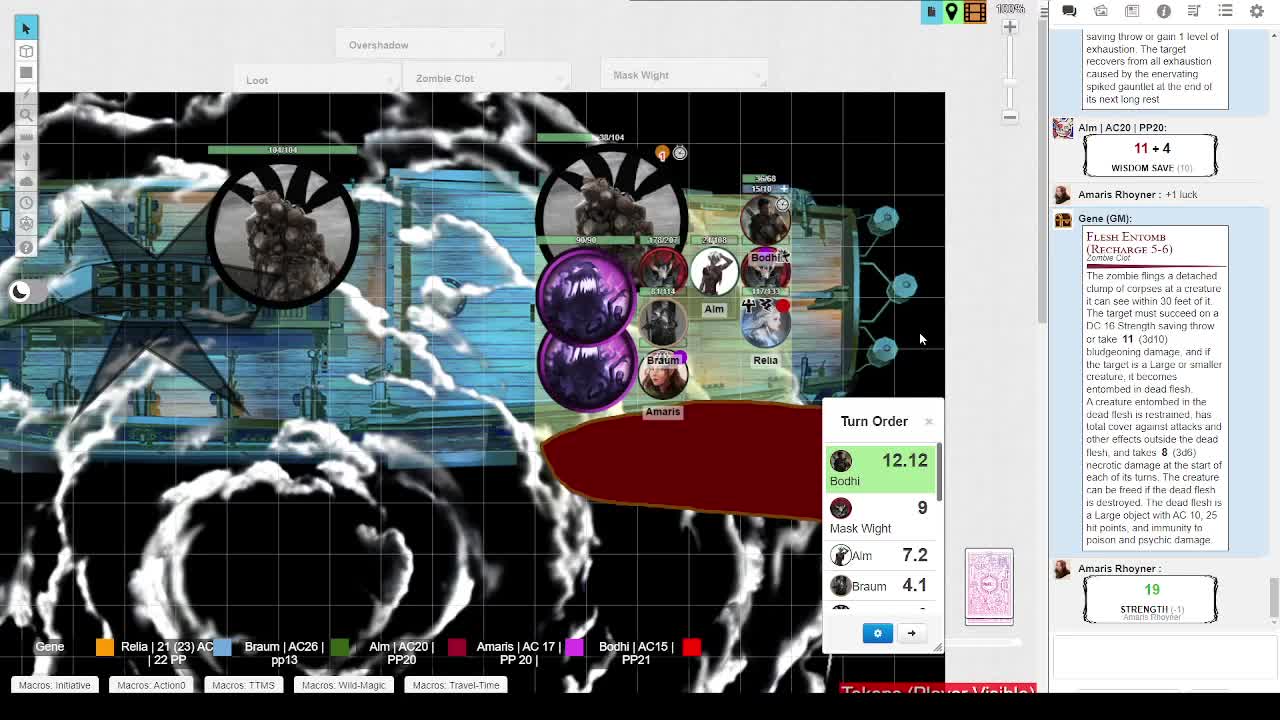Close the Turn Order window
This screenshot has height=720, width=1280.
tap(928, 422)
